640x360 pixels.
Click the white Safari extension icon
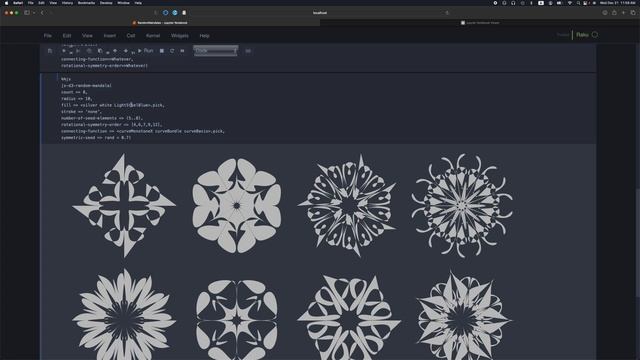pyautogui.click(x=184, y=13)
